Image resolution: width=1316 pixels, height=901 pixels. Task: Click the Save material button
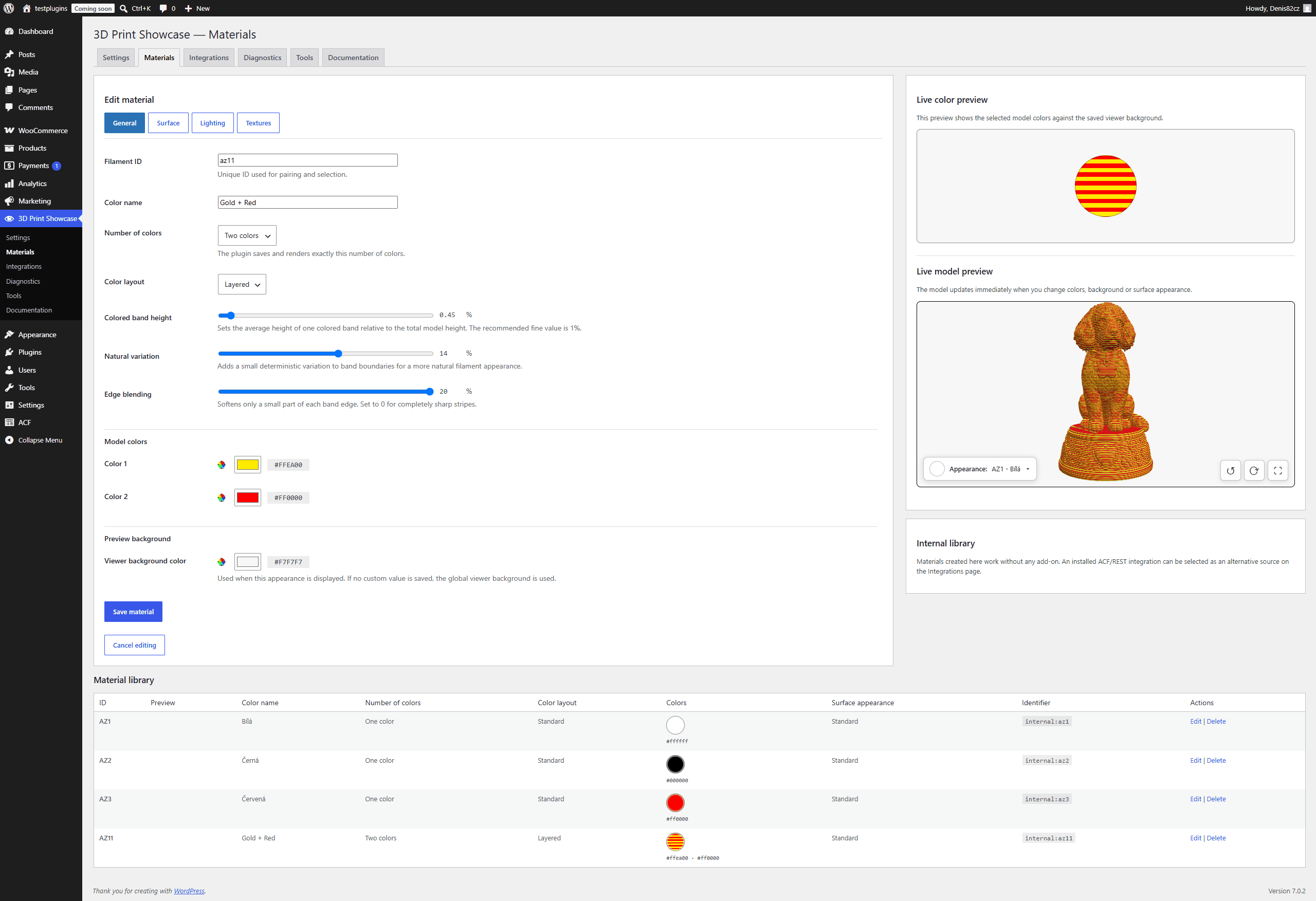133,612
